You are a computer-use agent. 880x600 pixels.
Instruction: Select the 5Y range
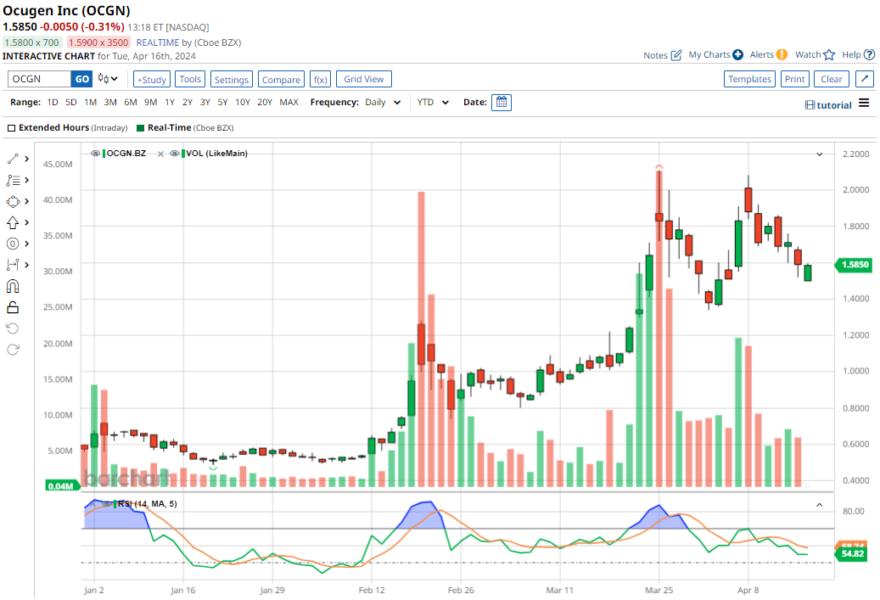click(223, 102)
